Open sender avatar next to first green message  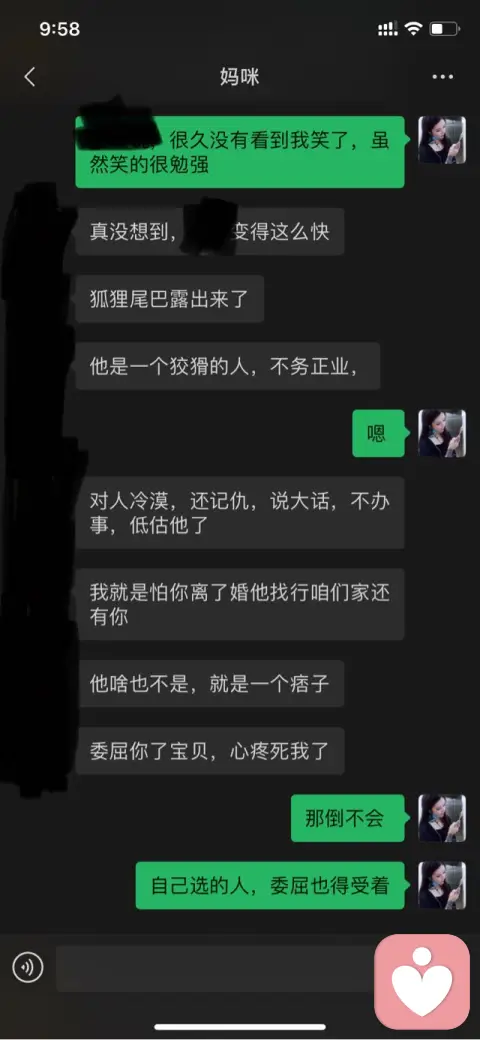coord(442,139)
